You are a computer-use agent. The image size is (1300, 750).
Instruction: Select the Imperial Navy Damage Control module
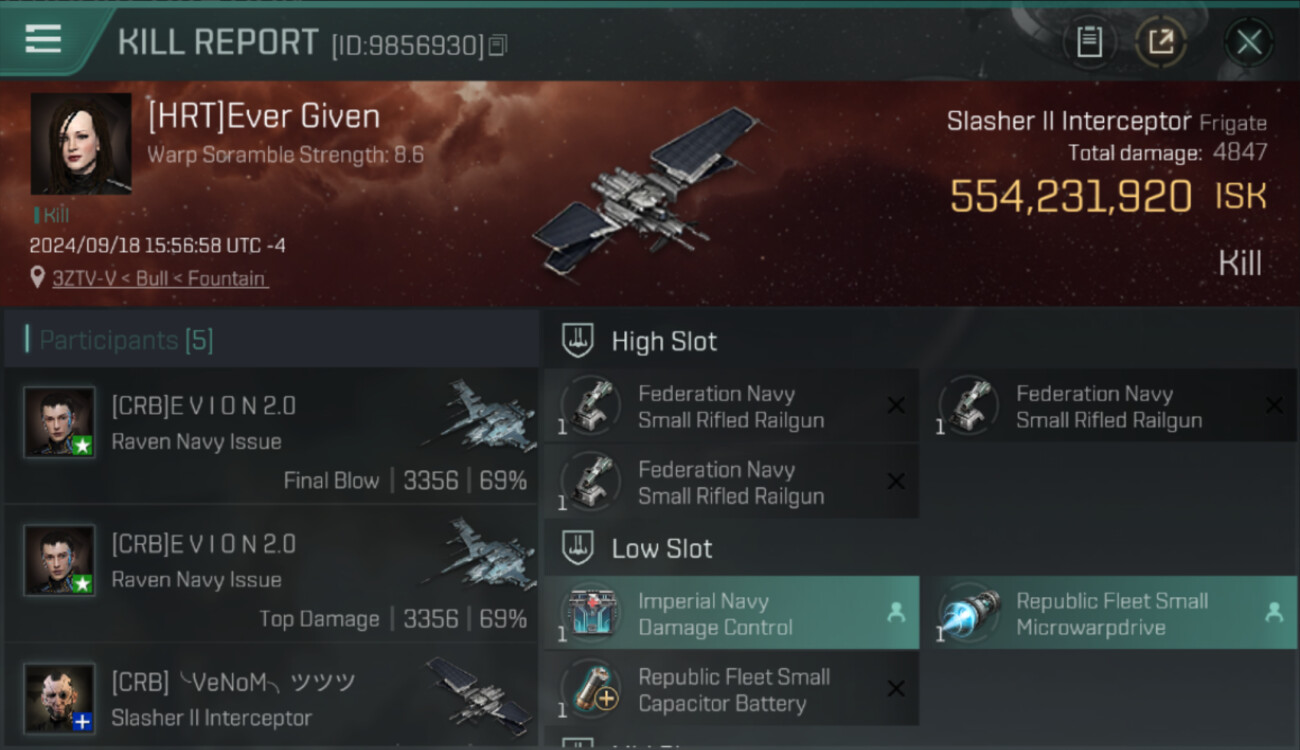[731, 613]
